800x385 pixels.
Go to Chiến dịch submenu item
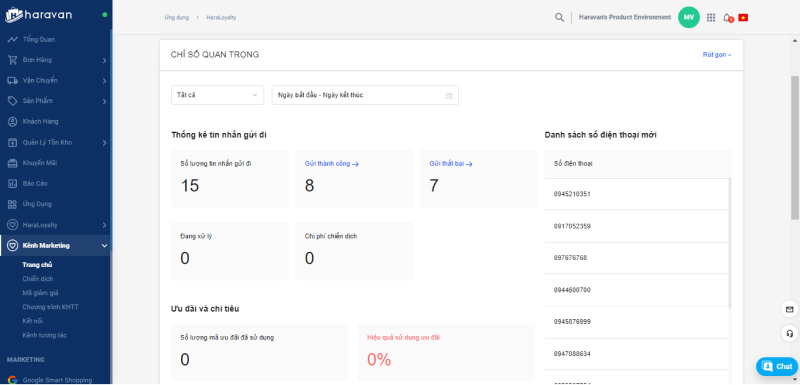[38, 279]
